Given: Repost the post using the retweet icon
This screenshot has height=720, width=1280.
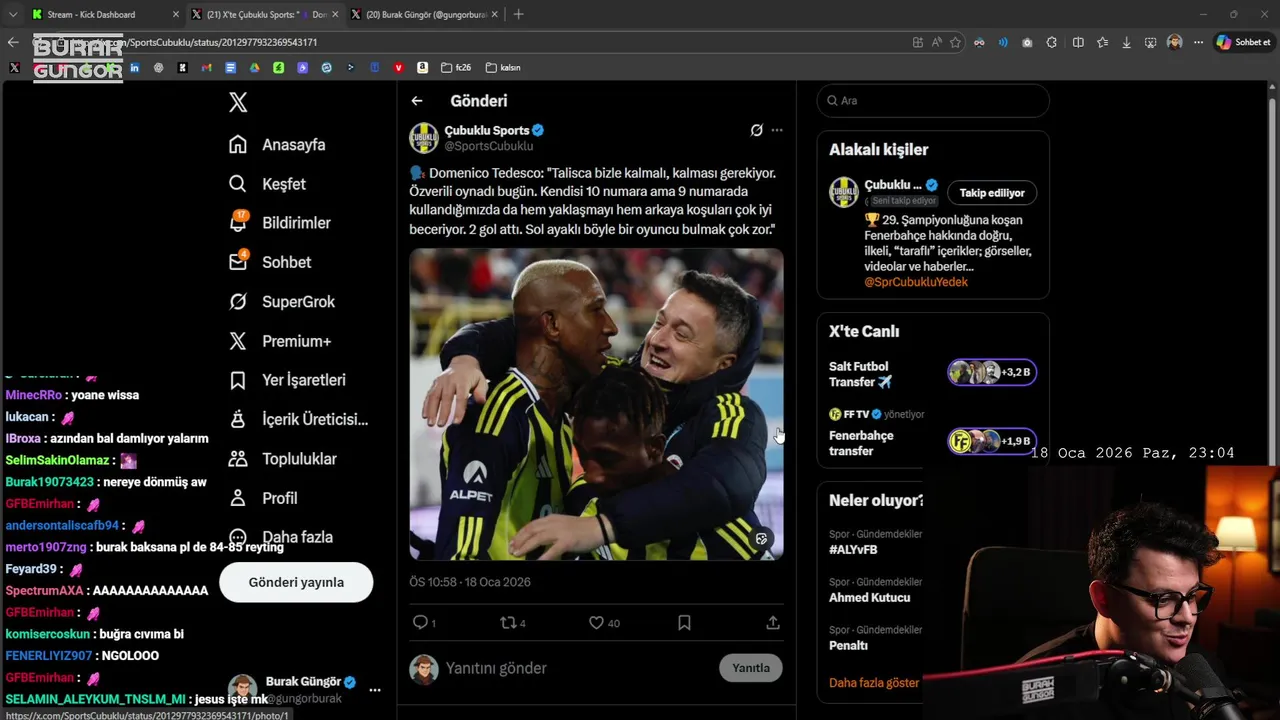Looking at the screenshot, I should click(509, 623).
